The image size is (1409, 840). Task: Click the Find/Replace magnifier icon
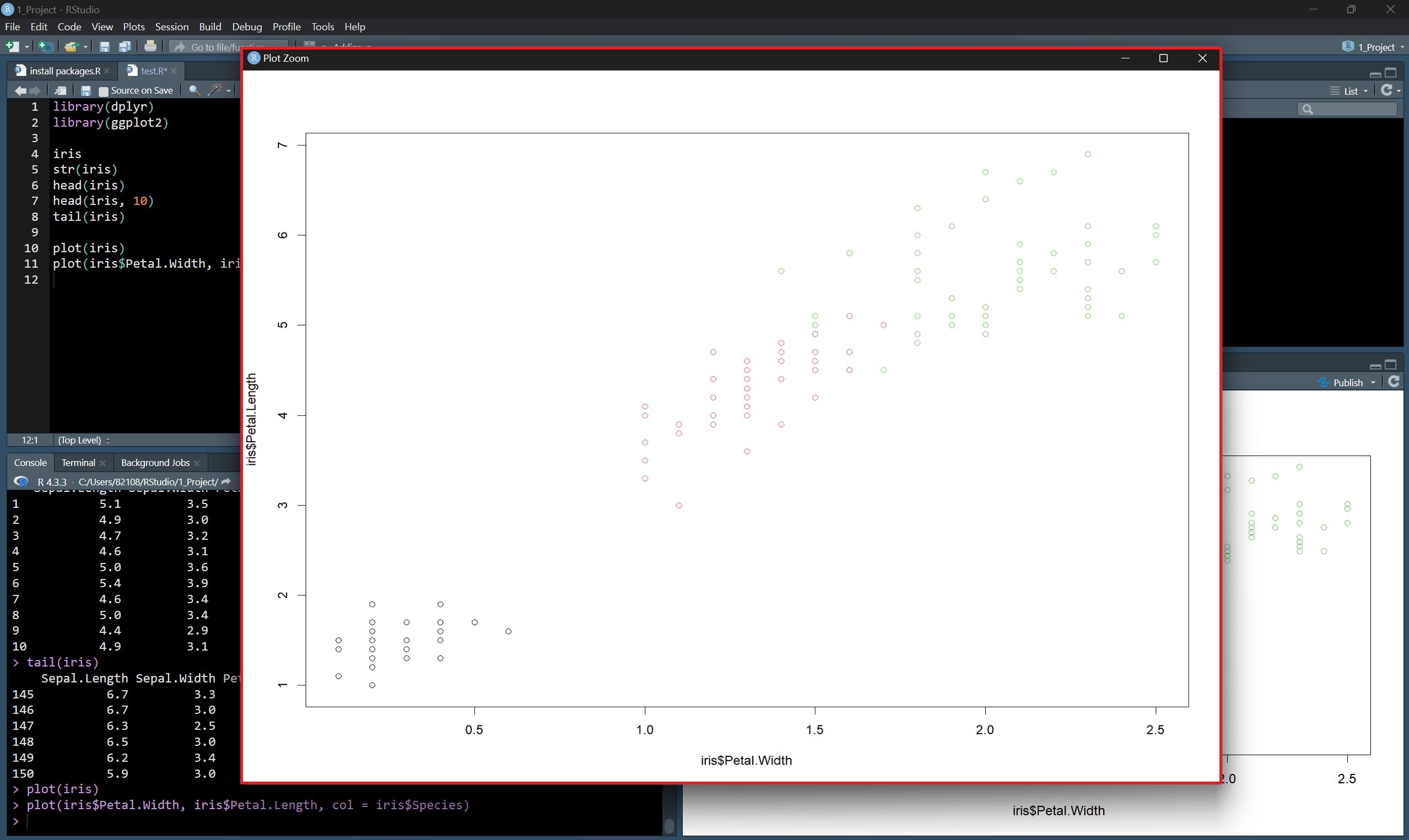(193, 90)
